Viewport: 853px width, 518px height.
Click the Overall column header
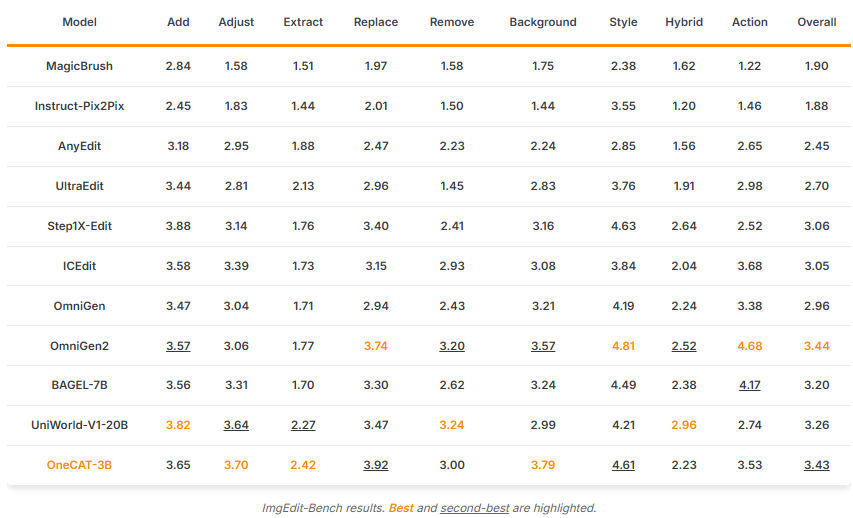click(x=817, y=22)
